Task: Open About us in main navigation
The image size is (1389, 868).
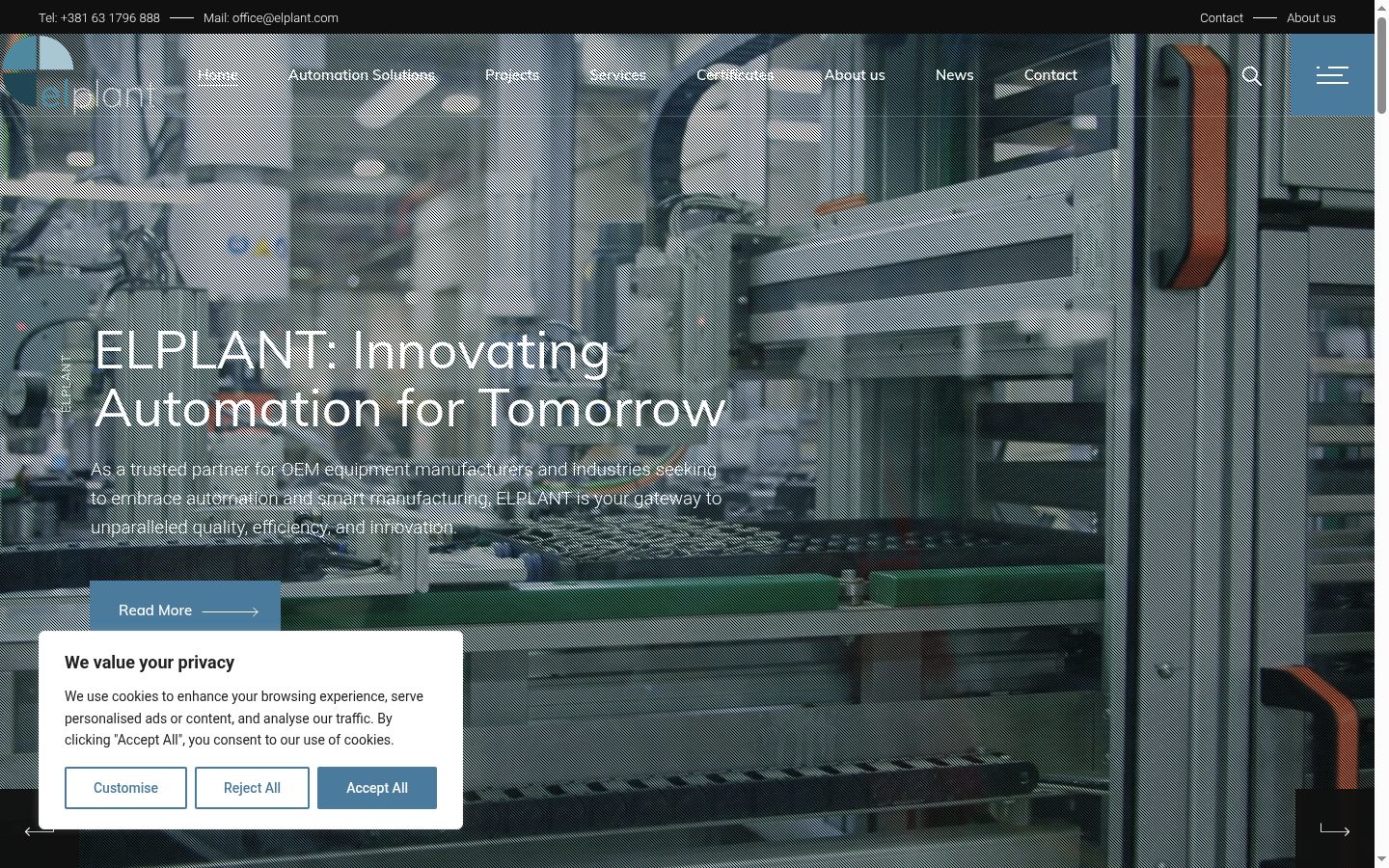Action: (855, 75)
